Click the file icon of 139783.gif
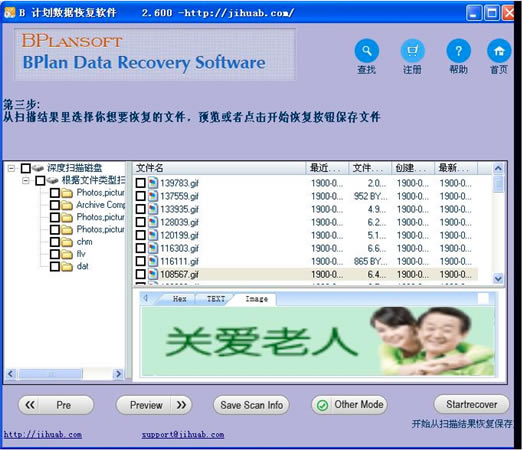The height and width of the screenshot is (450, 523). (153, 183)
